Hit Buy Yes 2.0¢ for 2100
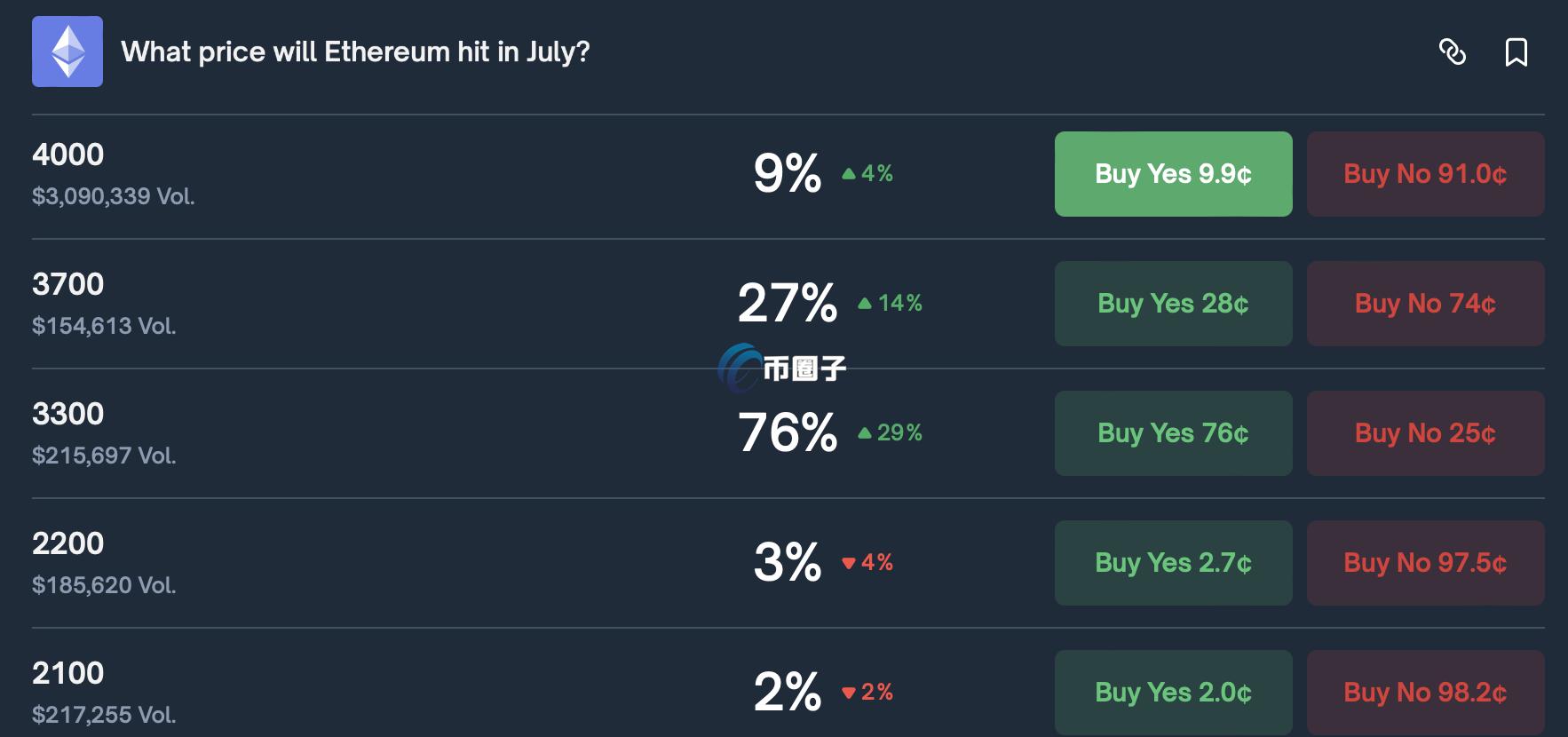 point(1173,692)
